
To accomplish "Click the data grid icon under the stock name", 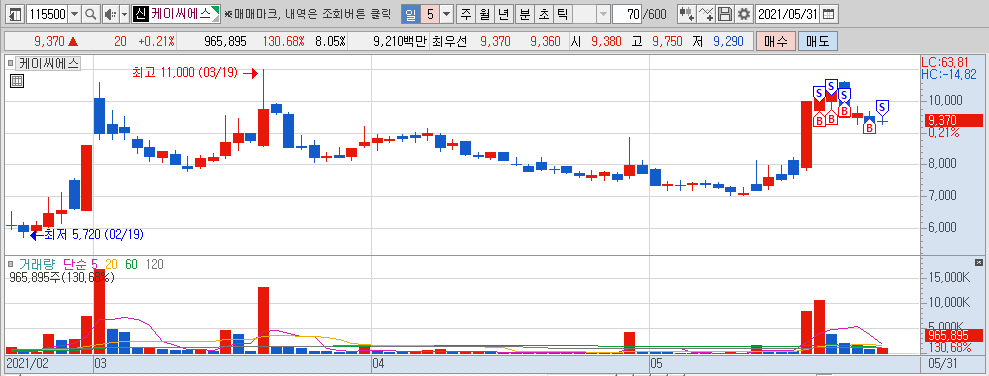I will click(17, 81).
